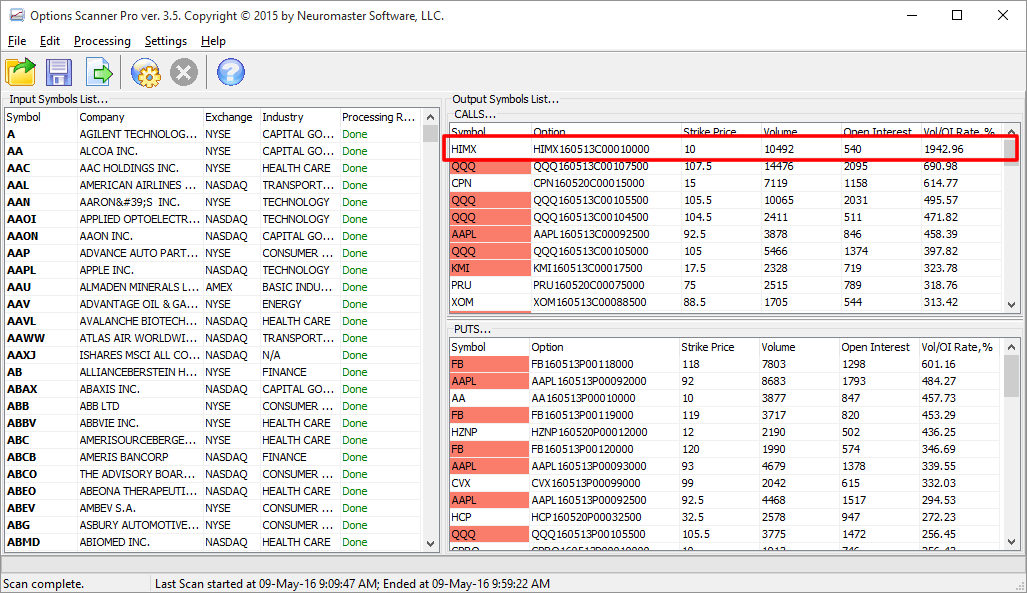Open the Help menu

213,41
